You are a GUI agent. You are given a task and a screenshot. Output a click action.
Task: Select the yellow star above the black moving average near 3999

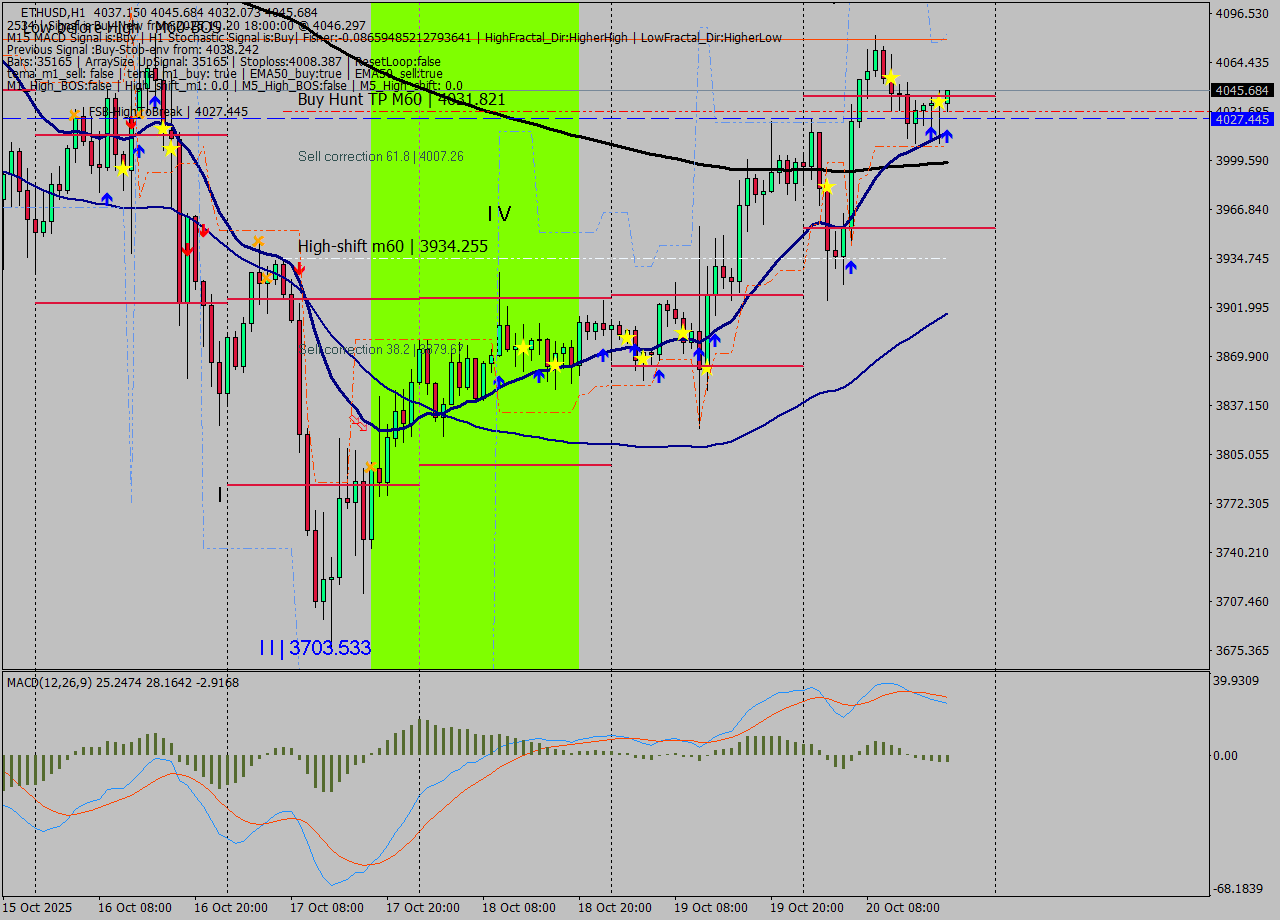click(827, 186)
